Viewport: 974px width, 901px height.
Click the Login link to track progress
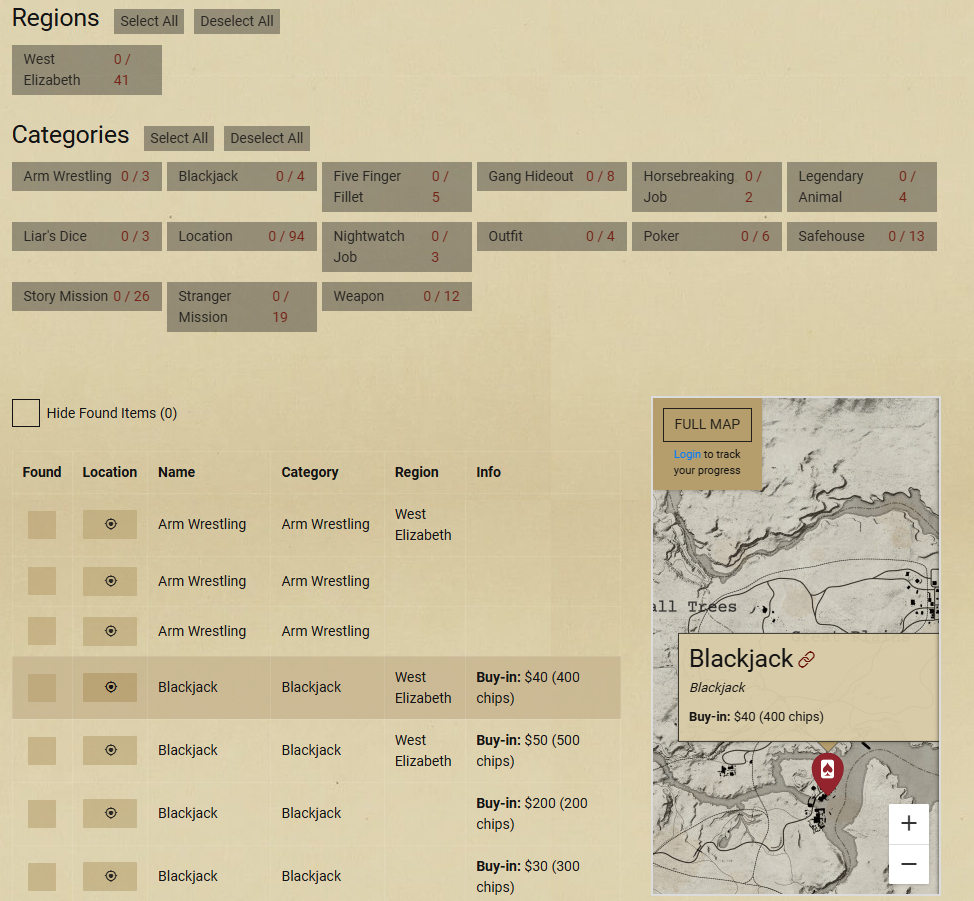(687, 454)
